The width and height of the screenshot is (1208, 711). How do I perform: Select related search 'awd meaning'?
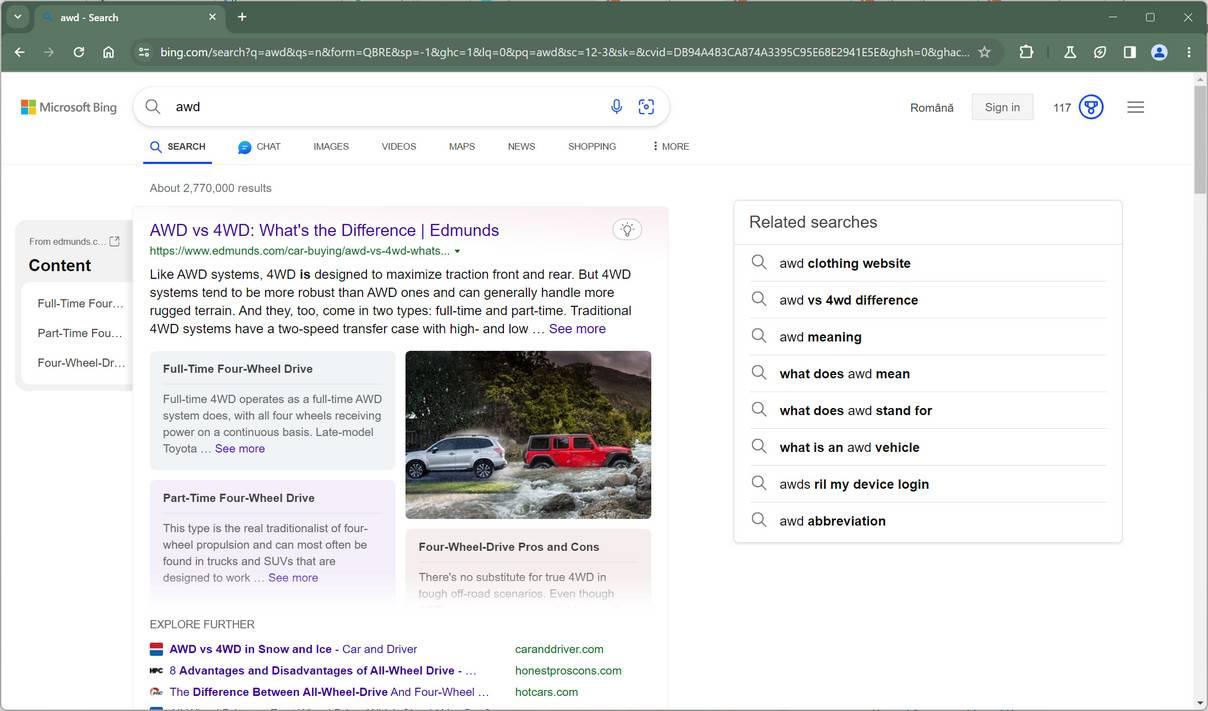tap(820, 337)
